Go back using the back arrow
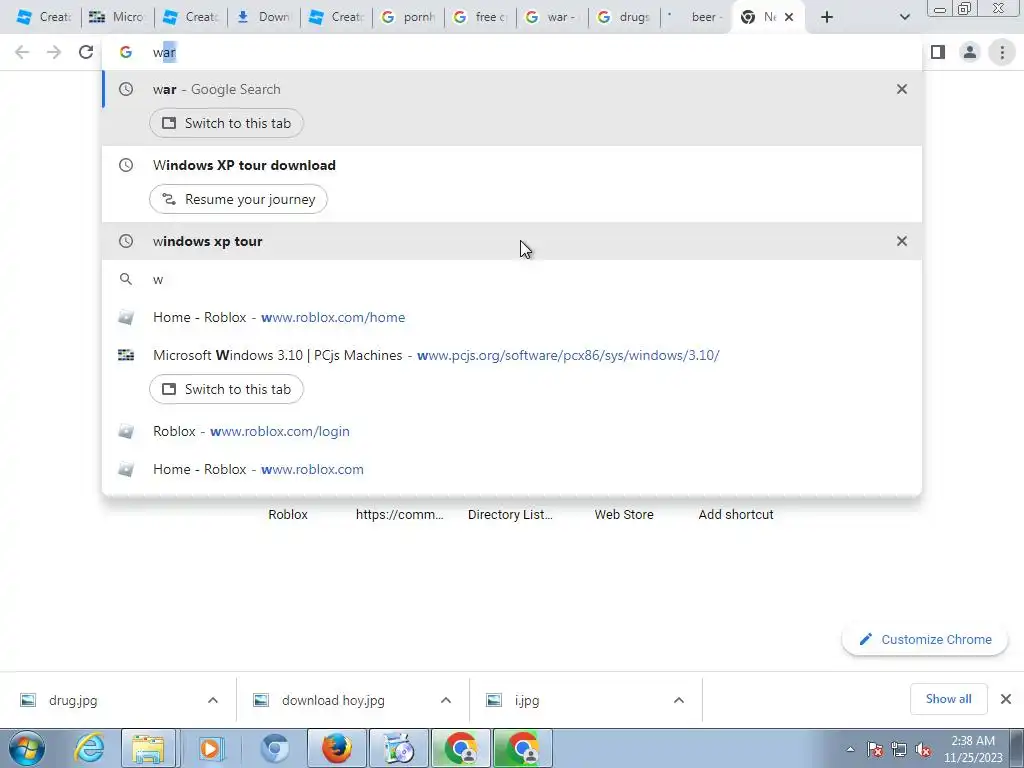 tap(22, 52)
